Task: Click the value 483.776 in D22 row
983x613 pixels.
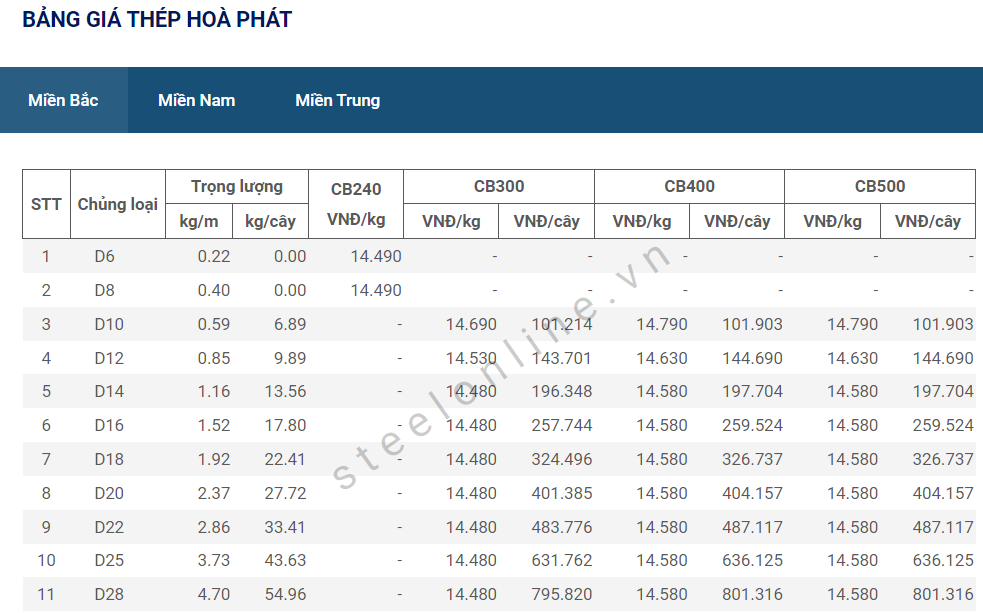Action: tap(562, 527)
